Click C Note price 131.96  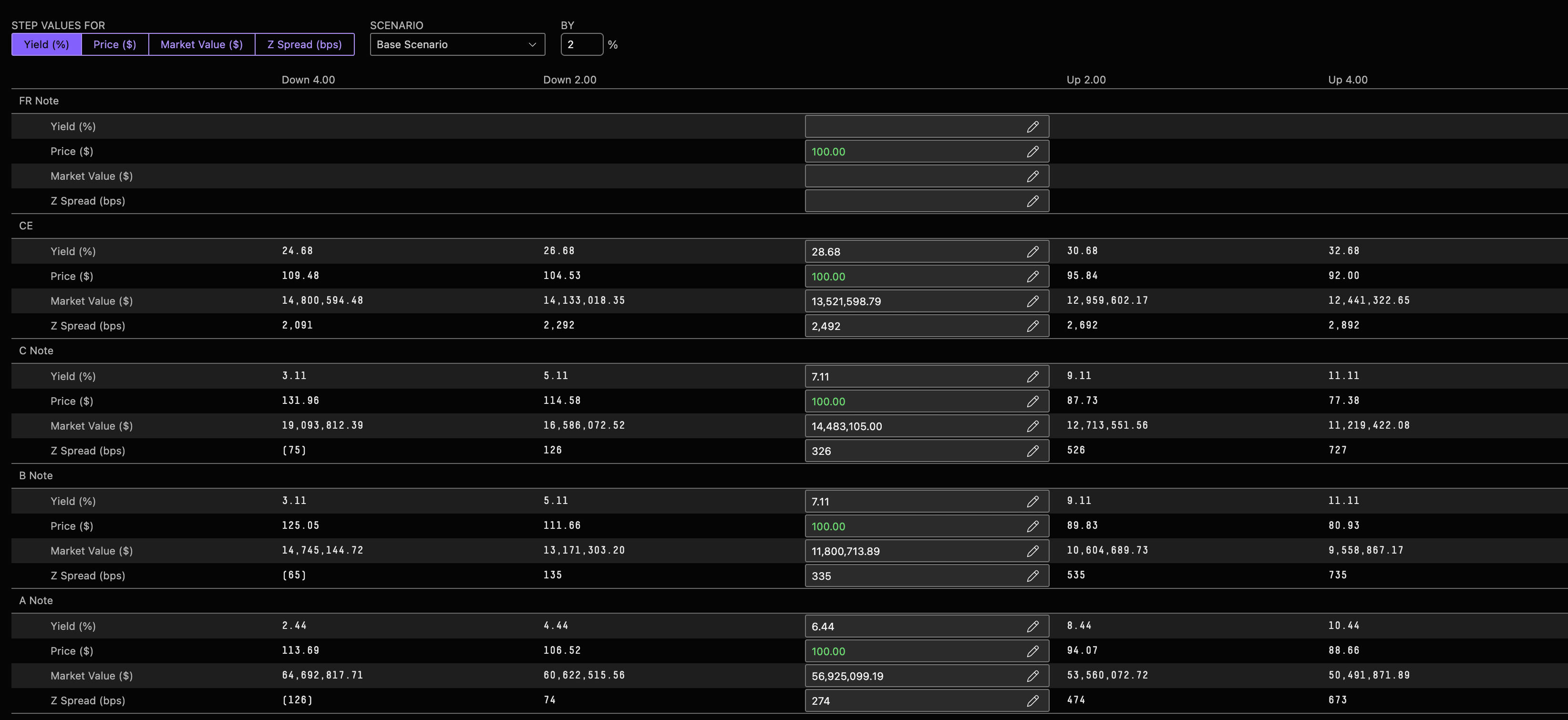(301, 401)
